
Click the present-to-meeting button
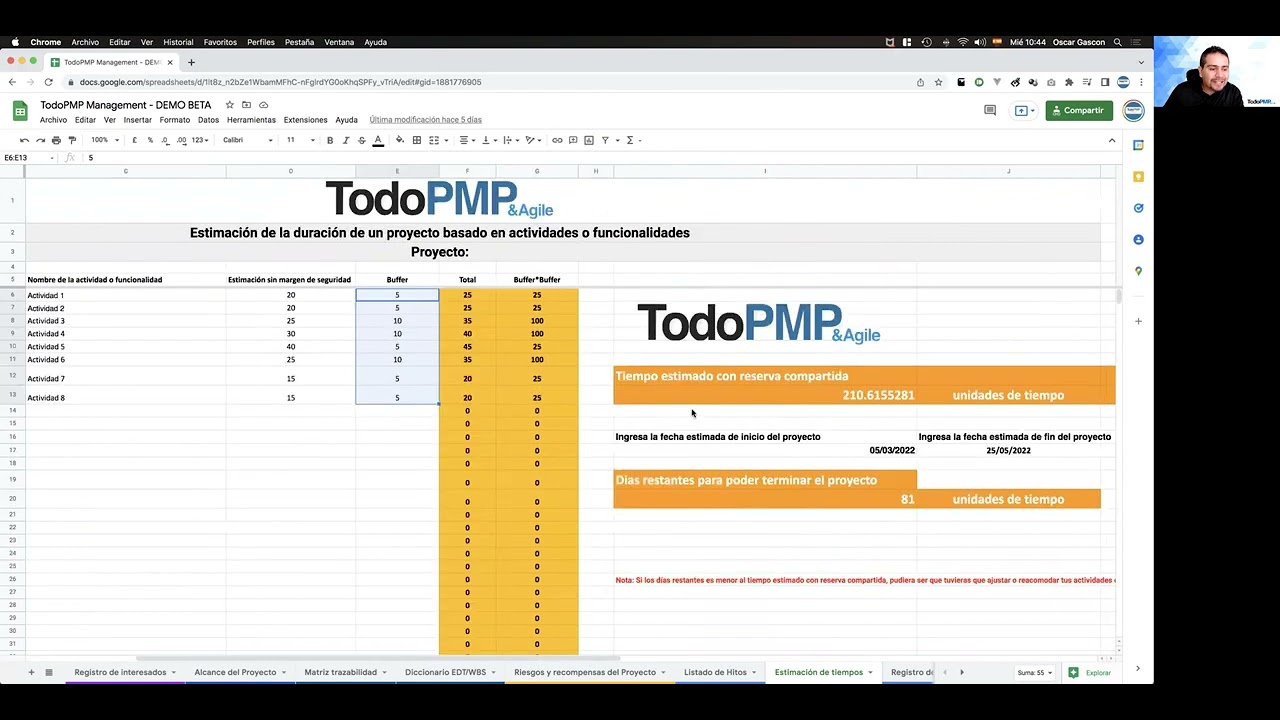1024,110
